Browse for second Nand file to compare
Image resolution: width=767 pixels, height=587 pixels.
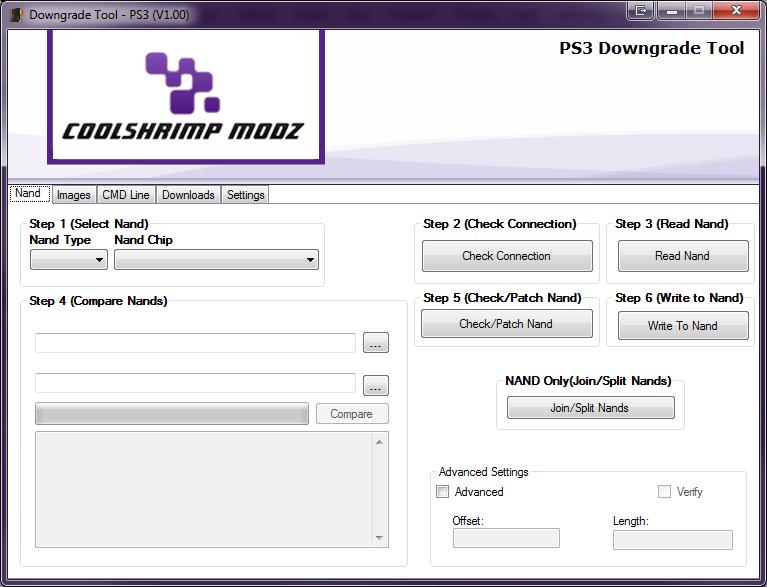pyautogui.click(x=376, y=385)
